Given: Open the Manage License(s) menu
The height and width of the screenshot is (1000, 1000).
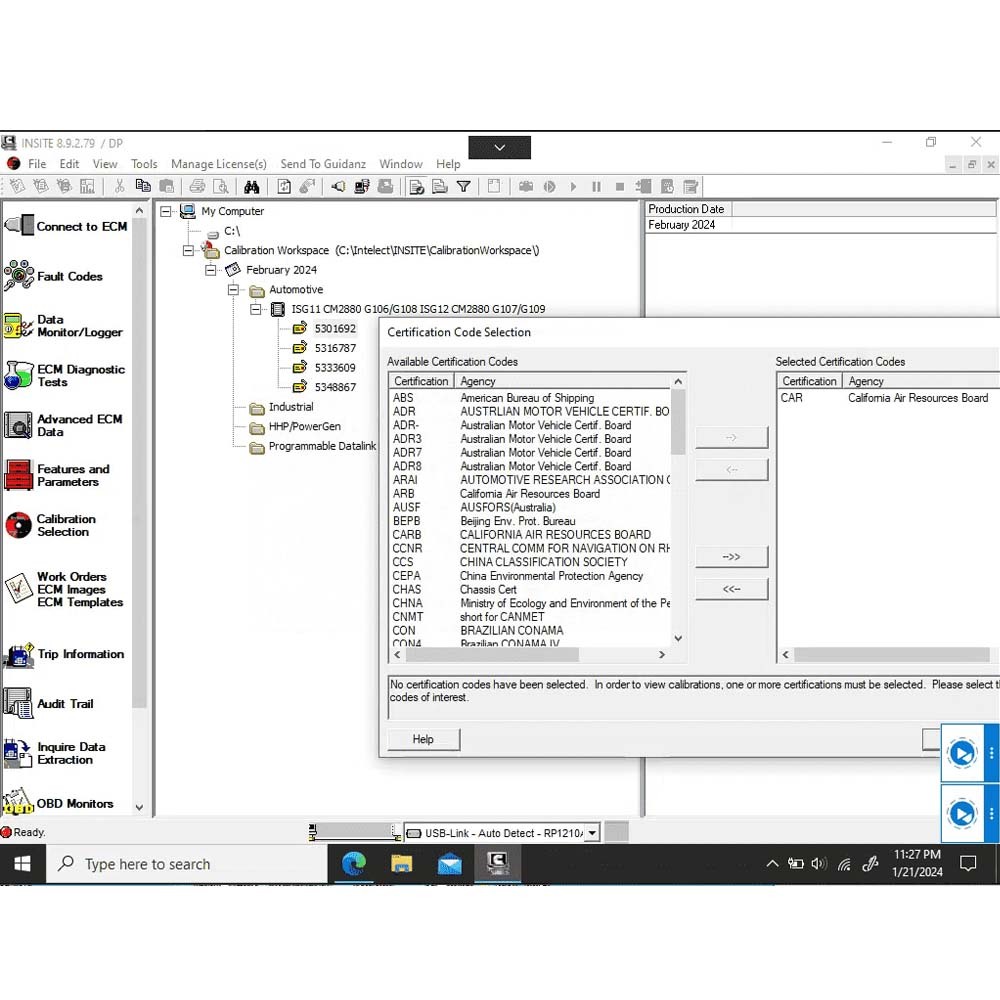Looking at the screenshot, I should coord(219,164).
